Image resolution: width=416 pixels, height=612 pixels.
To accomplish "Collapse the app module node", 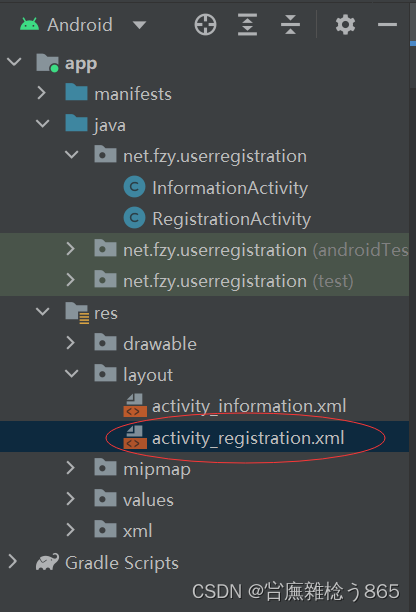I will pyautogui.click(x=14, y=62).
